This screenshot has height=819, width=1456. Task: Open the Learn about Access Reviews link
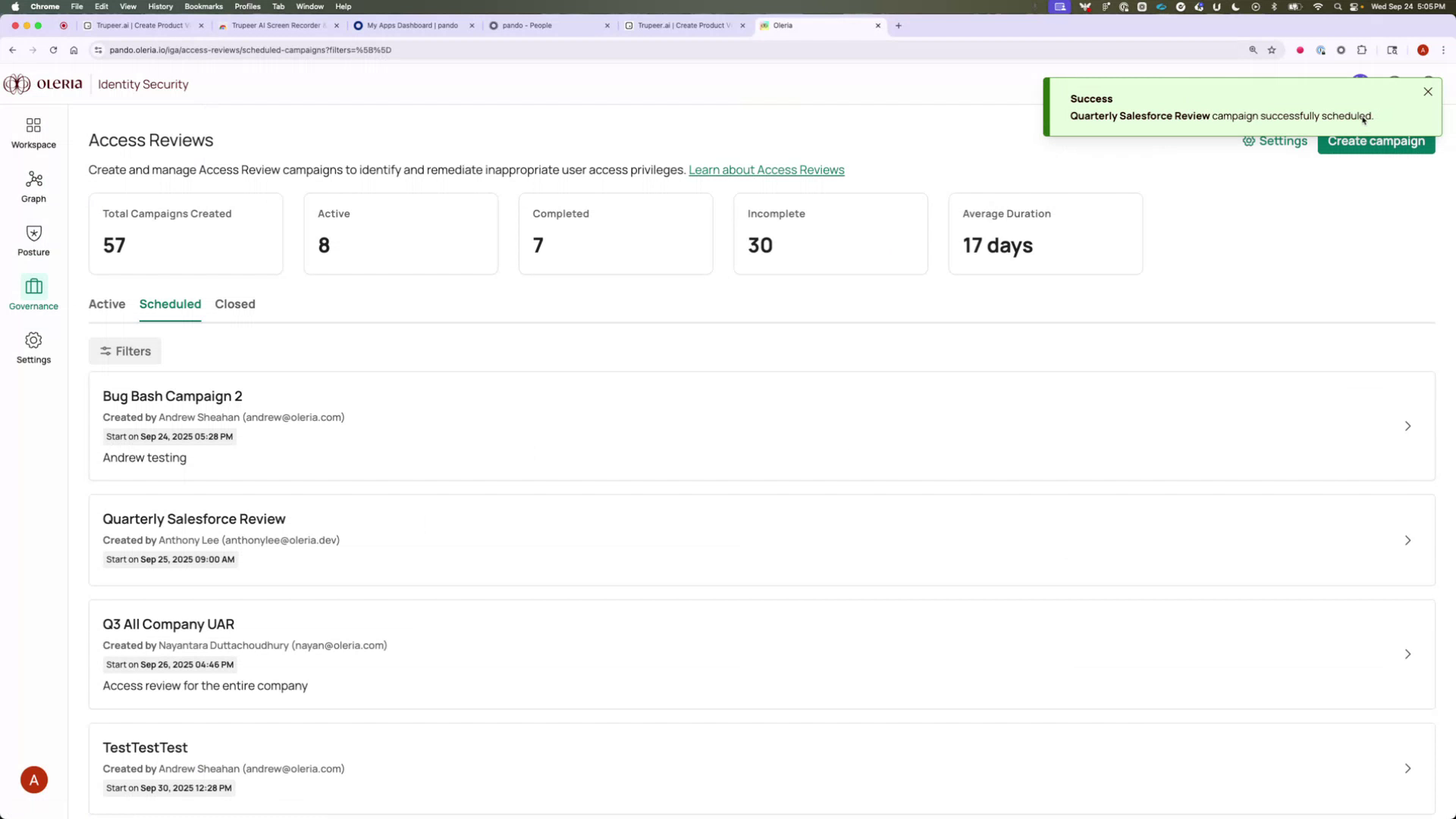click(x=766, y=170)
